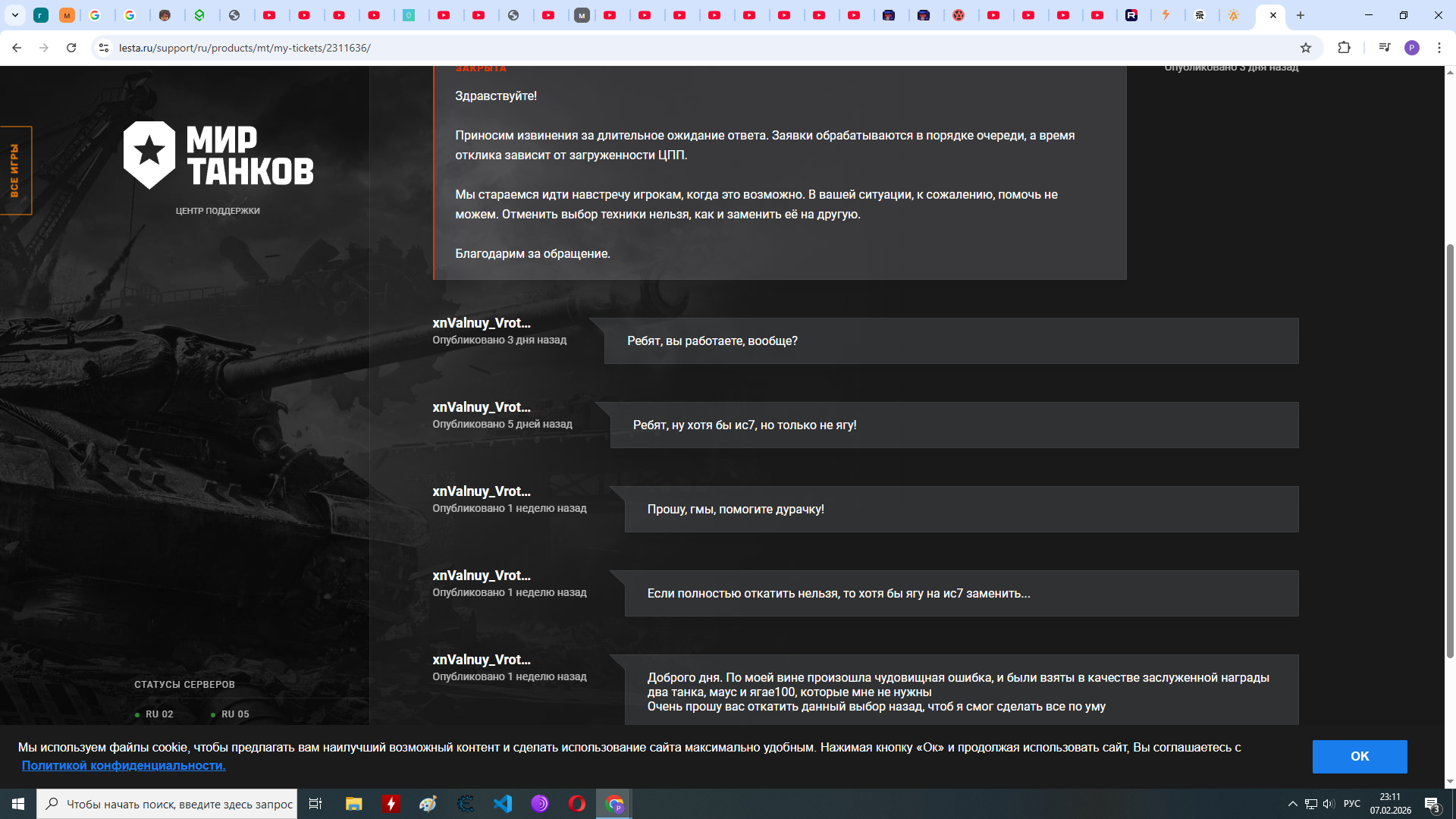Show hidden system tray icons
This screenshot has height=819, width=1456.
point(1292,804)
